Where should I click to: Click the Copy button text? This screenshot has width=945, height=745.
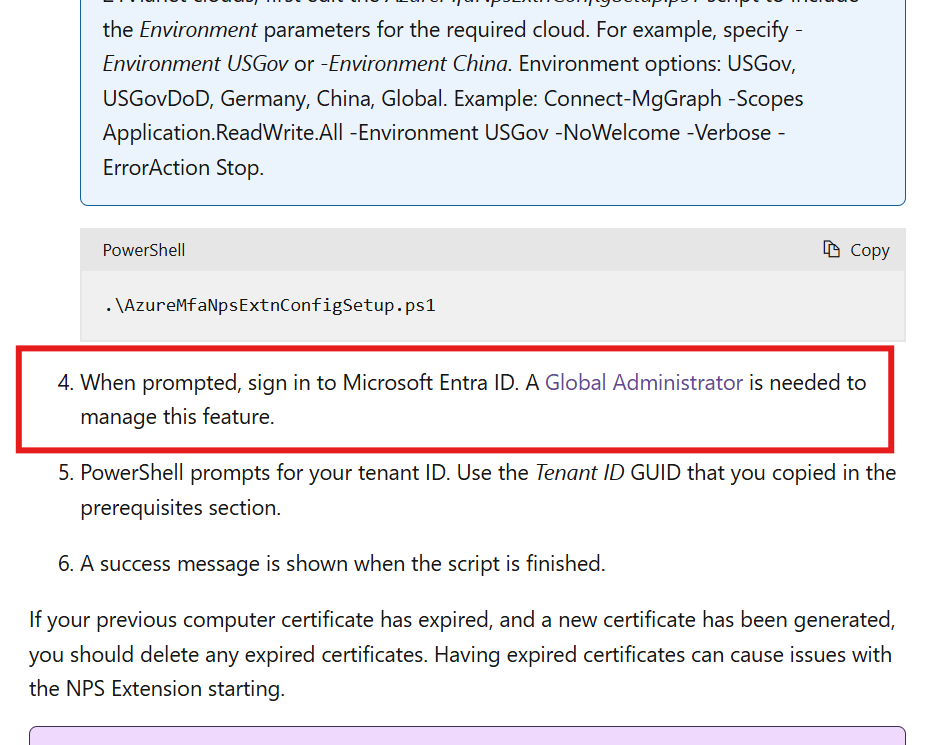869,250
